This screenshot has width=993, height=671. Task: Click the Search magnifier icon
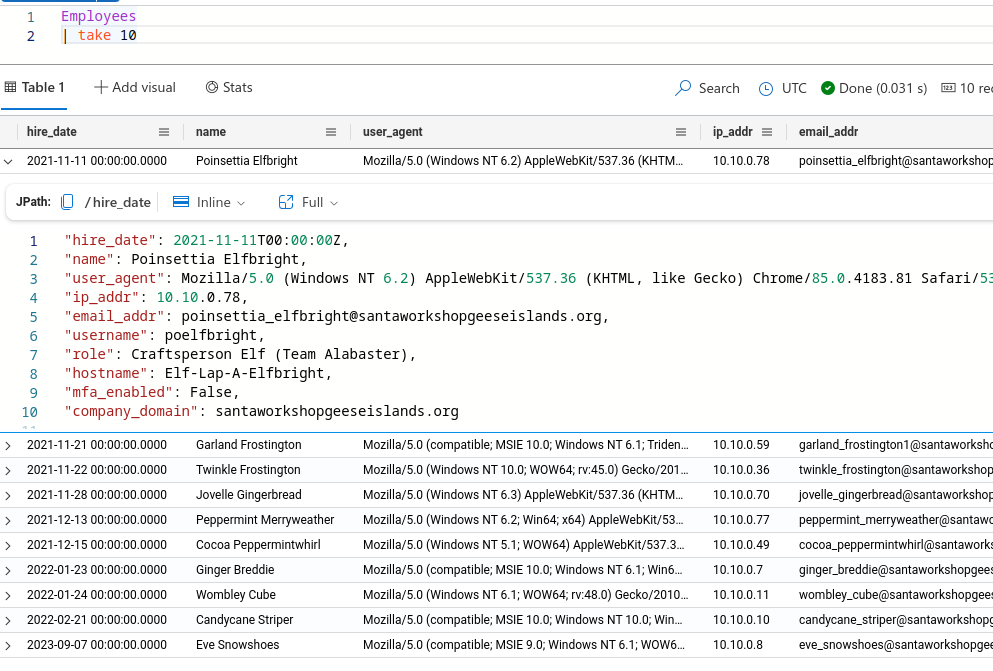click(684, 88)
